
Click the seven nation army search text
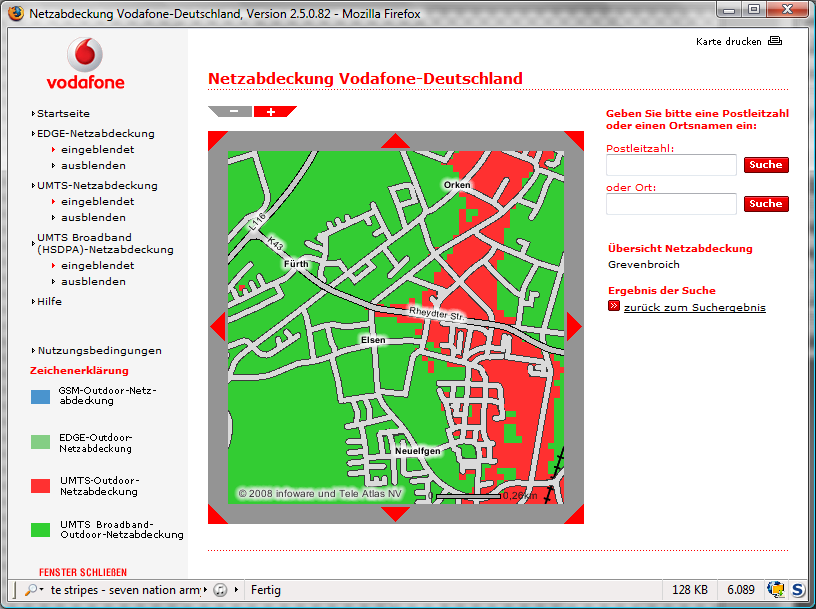125,590
